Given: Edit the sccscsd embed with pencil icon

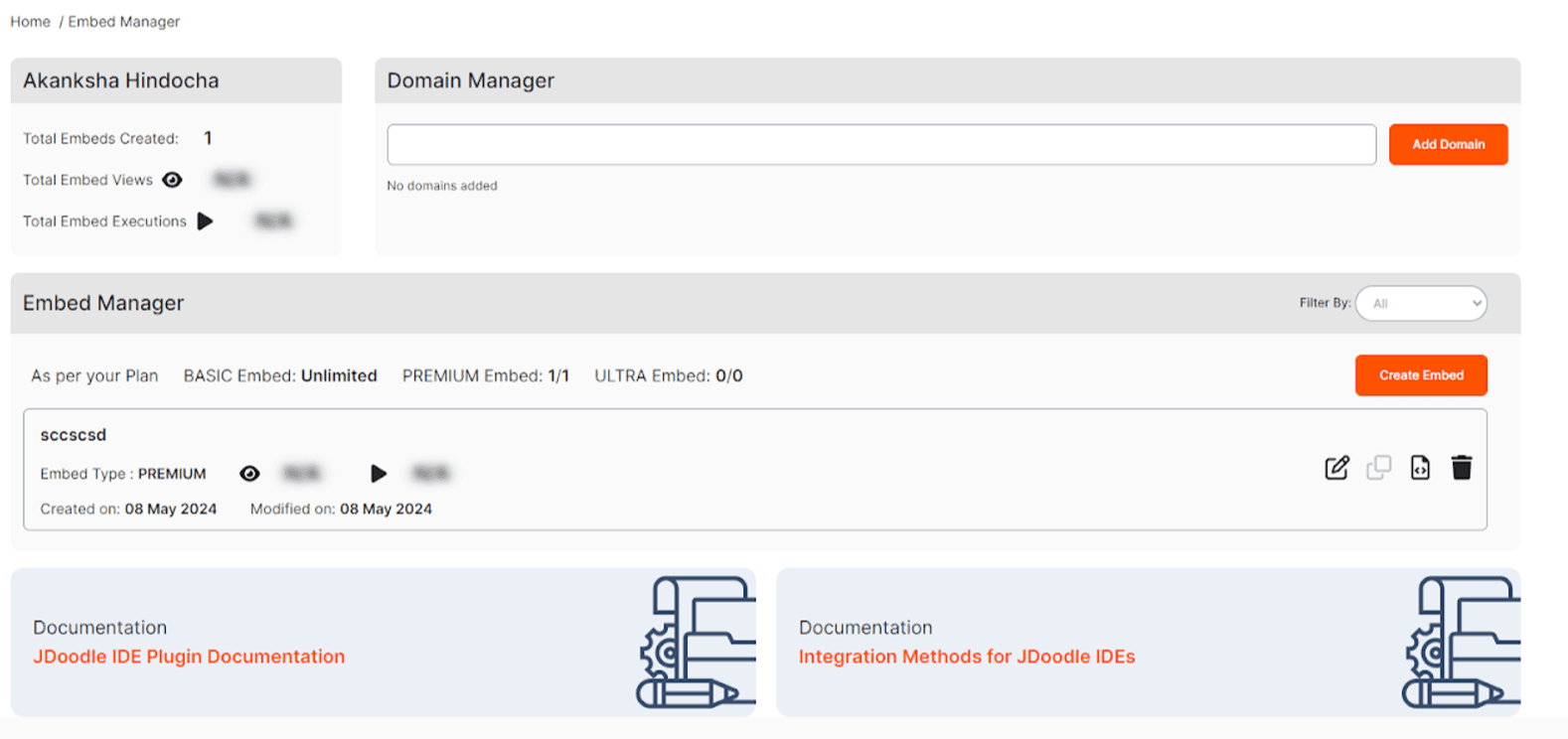Looking at the screenshot, I should (x=1336, y=468).
